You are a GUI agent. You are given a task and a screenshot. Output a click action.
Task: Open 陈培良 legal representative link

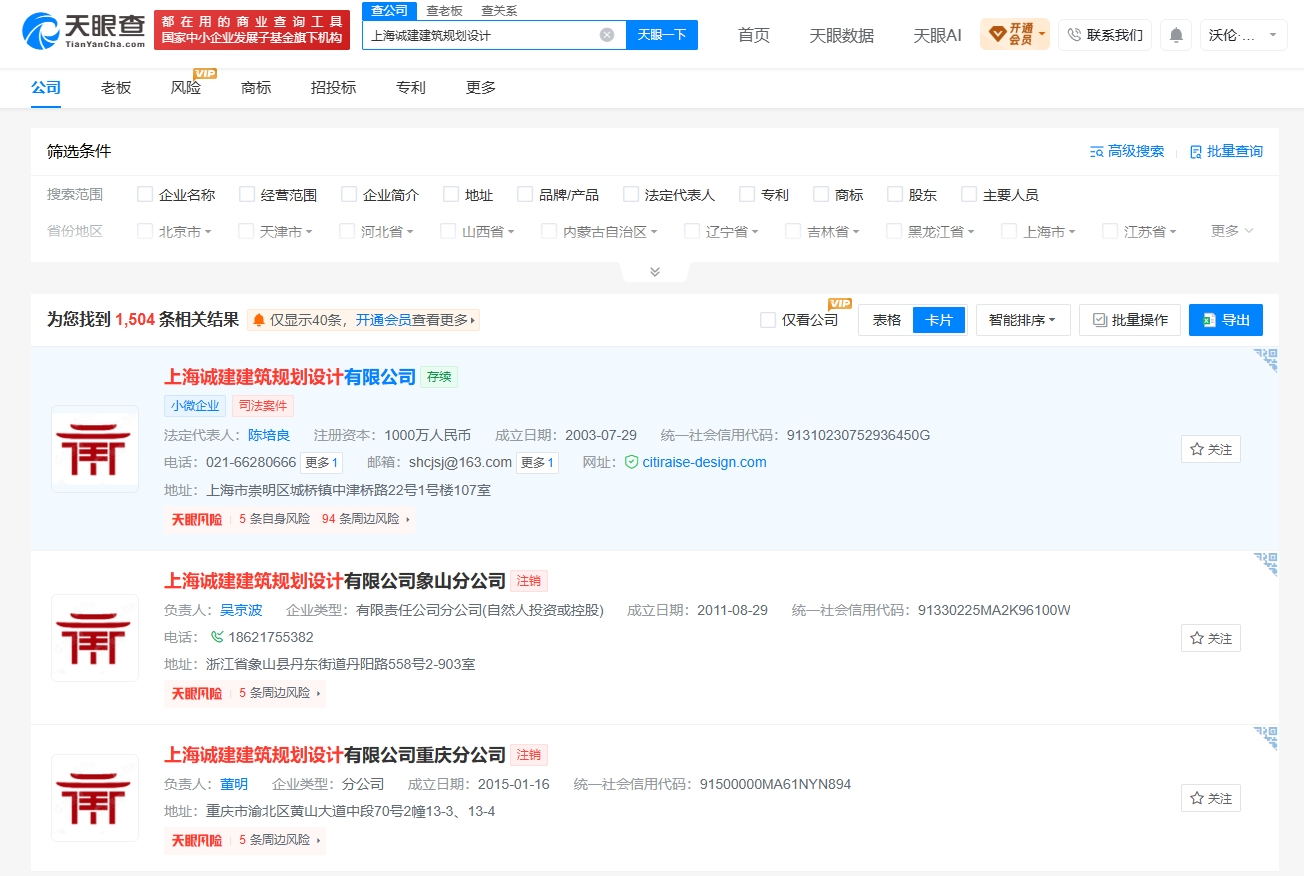pos(269,435)
